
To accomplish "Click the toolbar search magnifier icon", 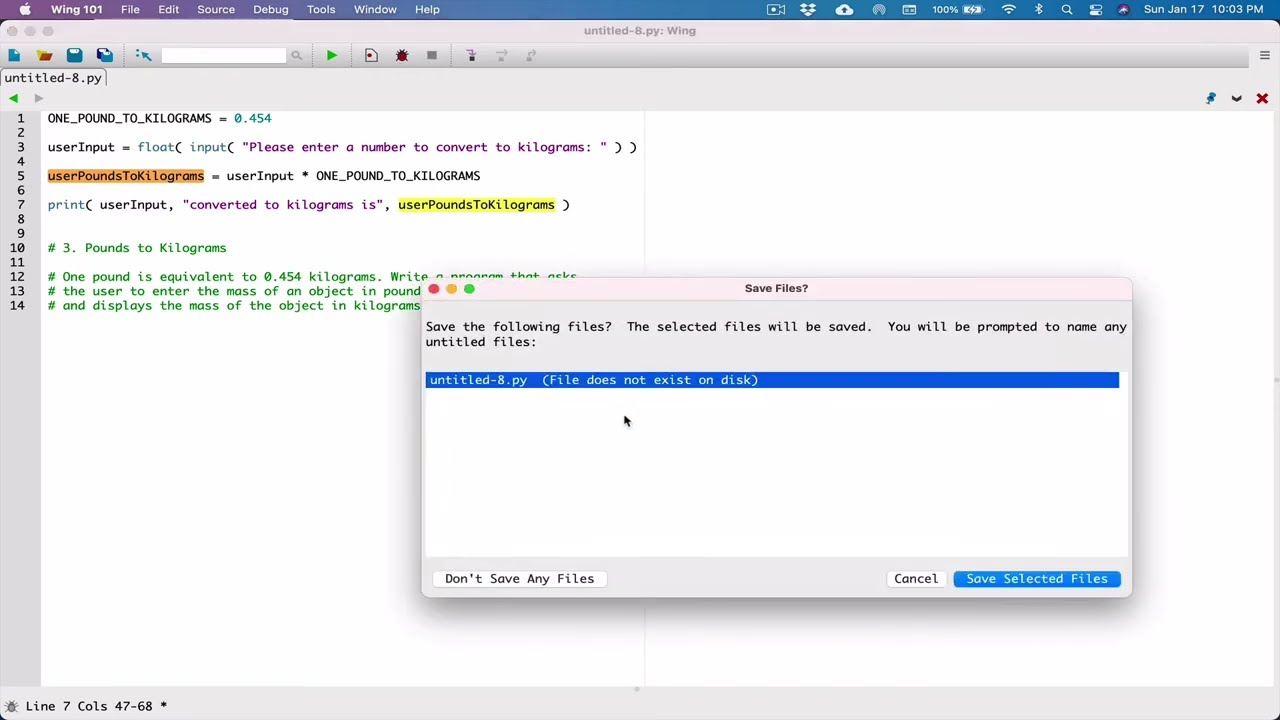I will click(x=296, y=55).
